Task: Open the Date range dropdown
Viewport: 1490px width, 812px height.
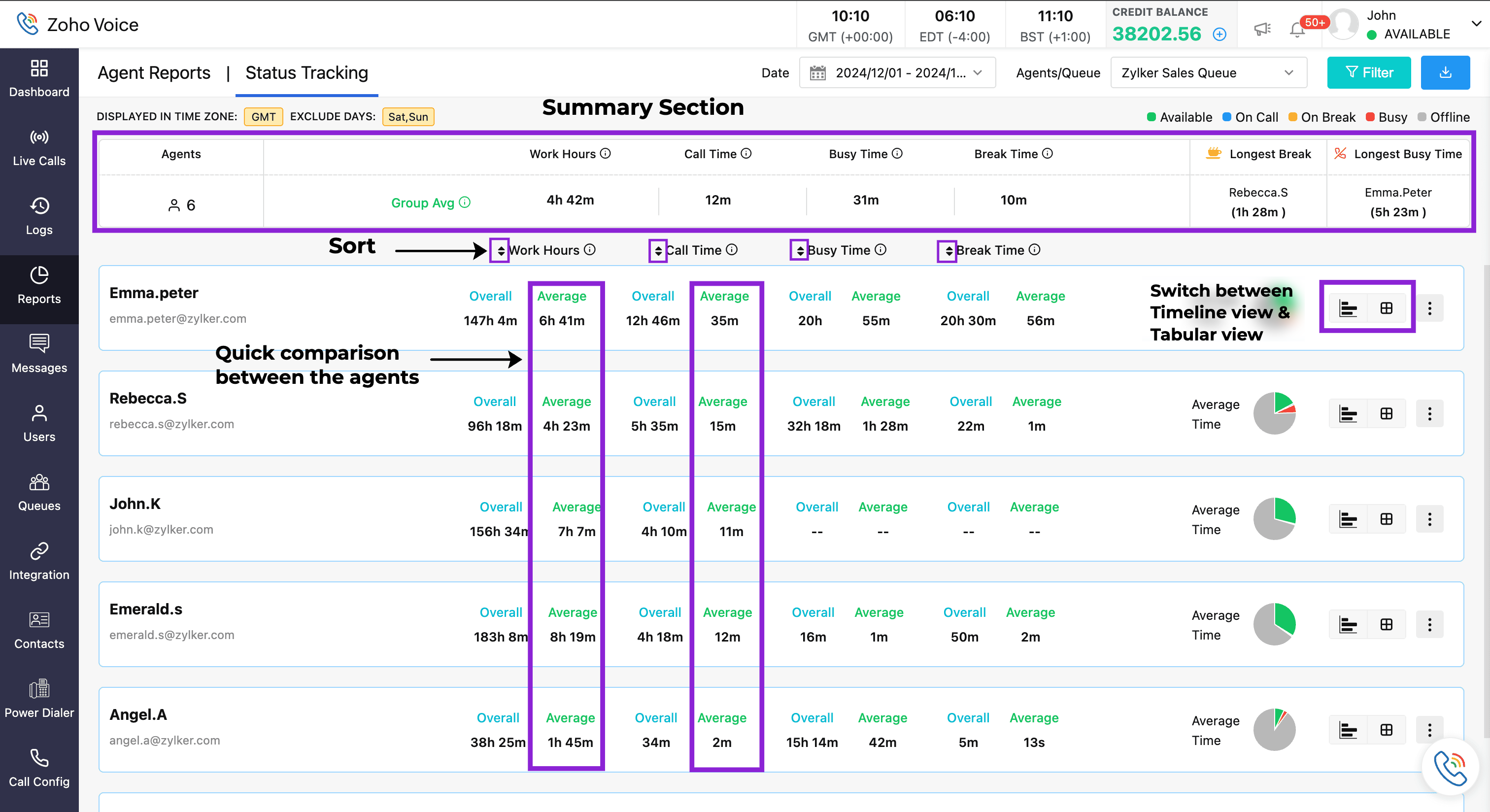Action: (897, 73)
